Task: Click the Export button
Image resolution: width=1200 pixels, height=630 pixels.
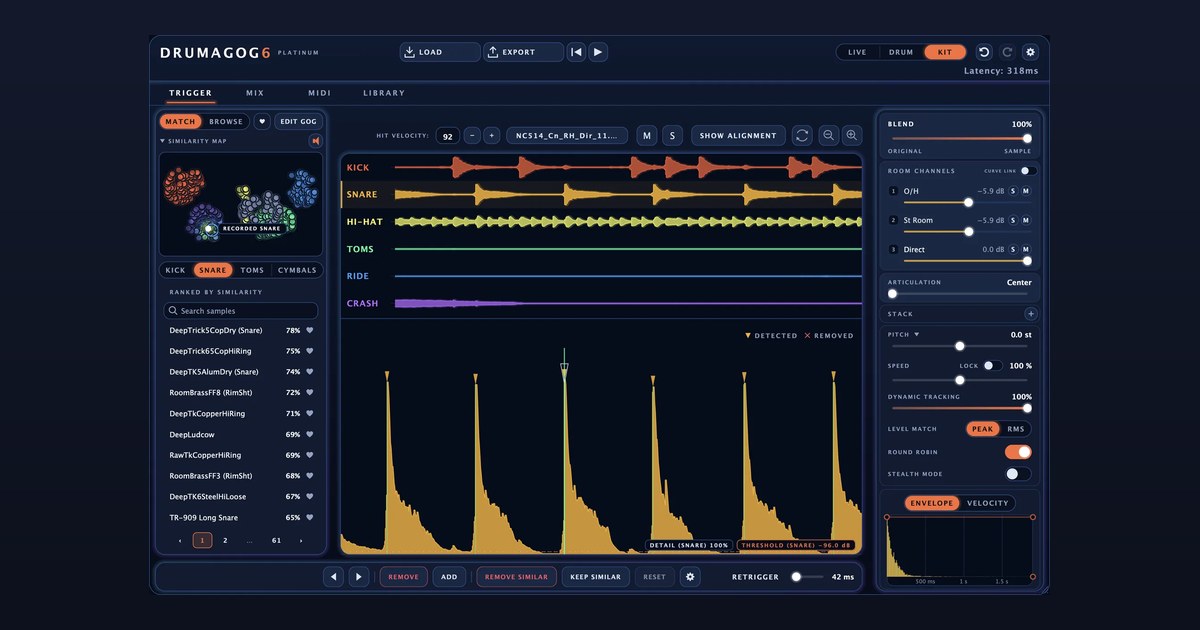Action: [x=523, y=52]
